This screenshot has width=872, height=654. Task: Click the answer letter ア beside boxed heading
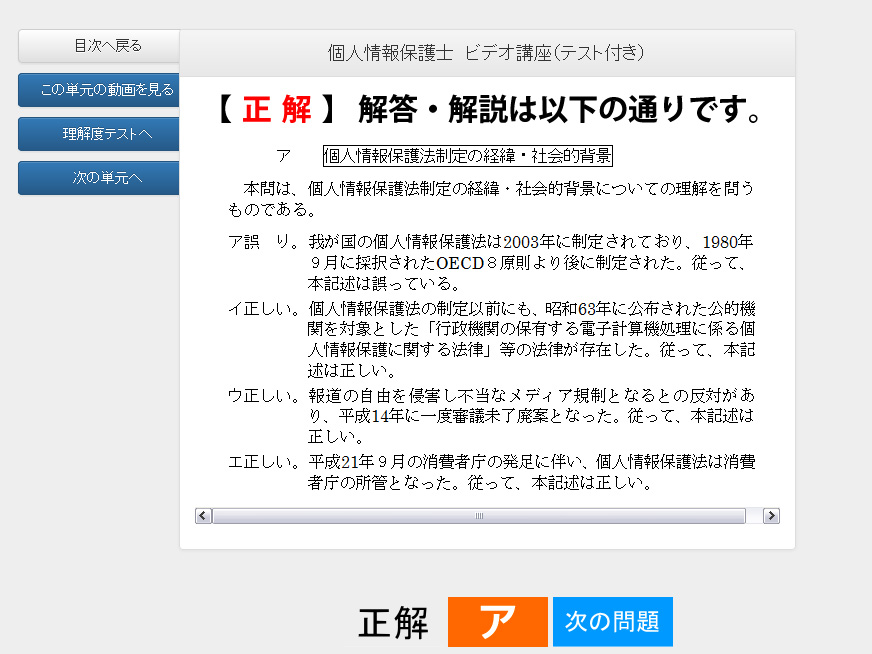click(284, 156)
